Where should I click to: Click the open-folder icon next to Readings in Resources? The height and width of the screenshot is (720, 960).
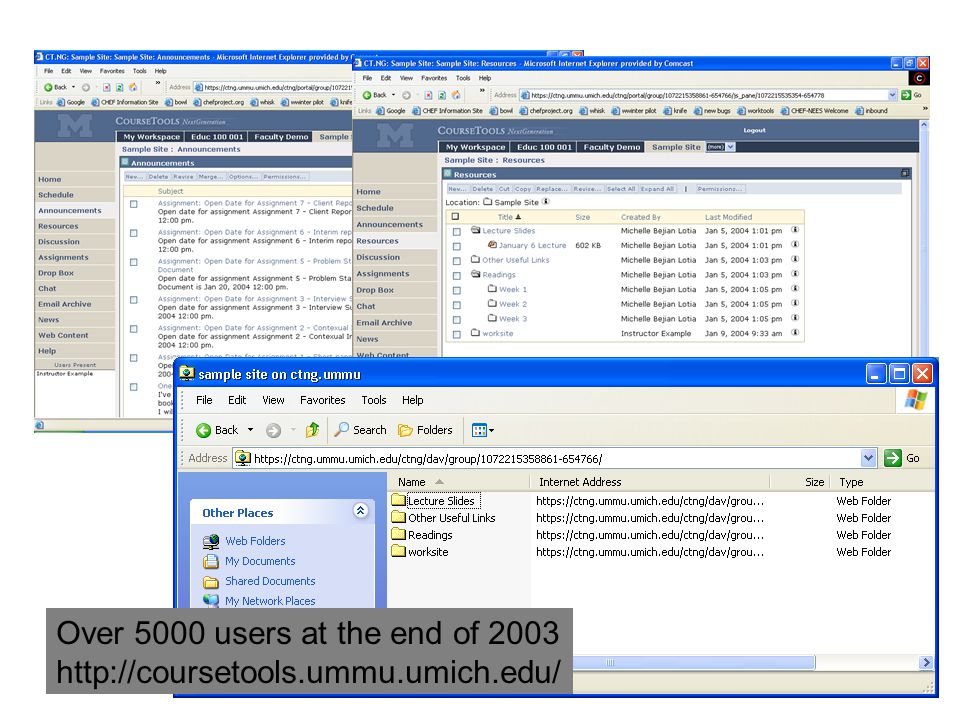pyautogui.click(x=475, y=274)
